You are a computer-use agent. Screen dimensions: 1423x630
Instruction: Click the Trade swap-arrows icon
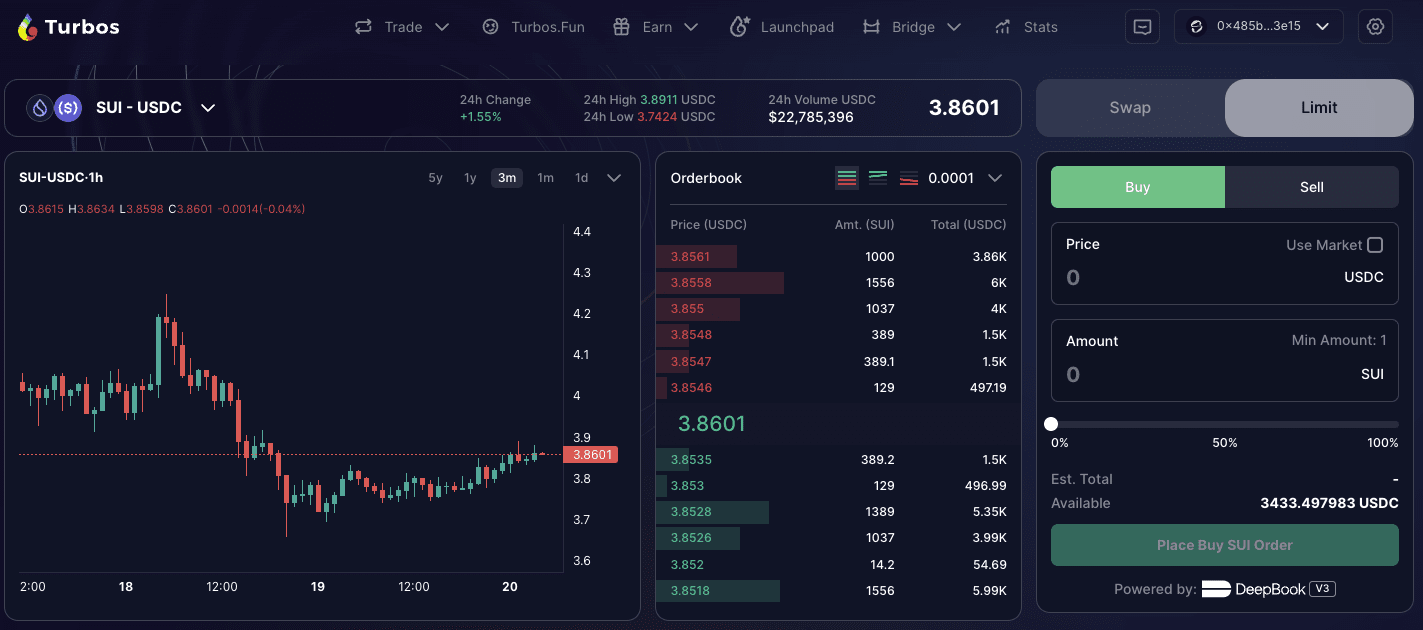point(364,27)
